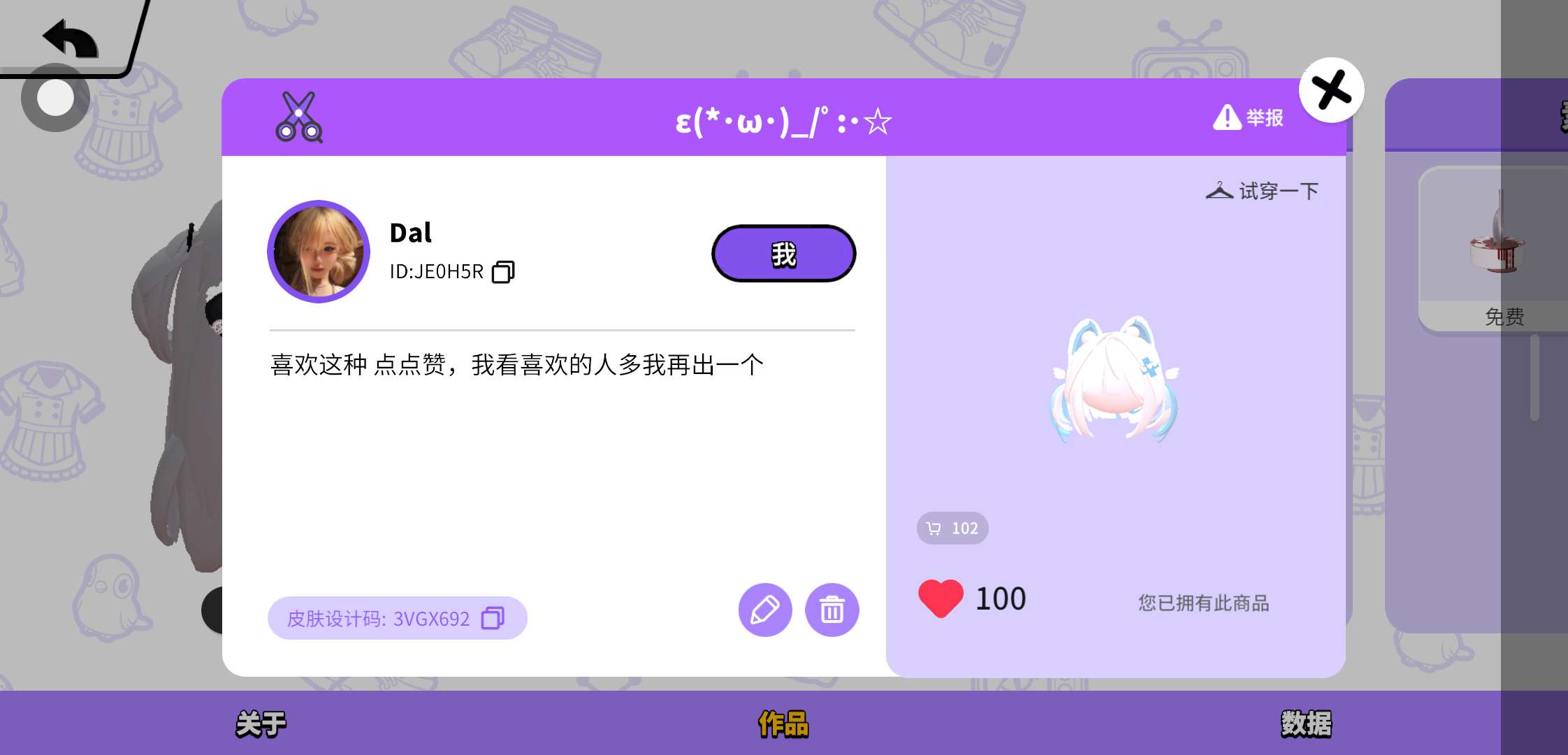1568x755 pixels.
Task: Click the hair accessory preview image
Action: (1115, 379)
